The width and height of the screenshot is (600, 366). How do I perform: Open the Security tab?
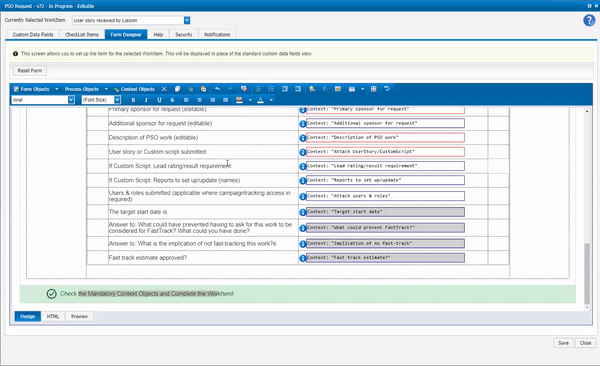pos(184,34)
